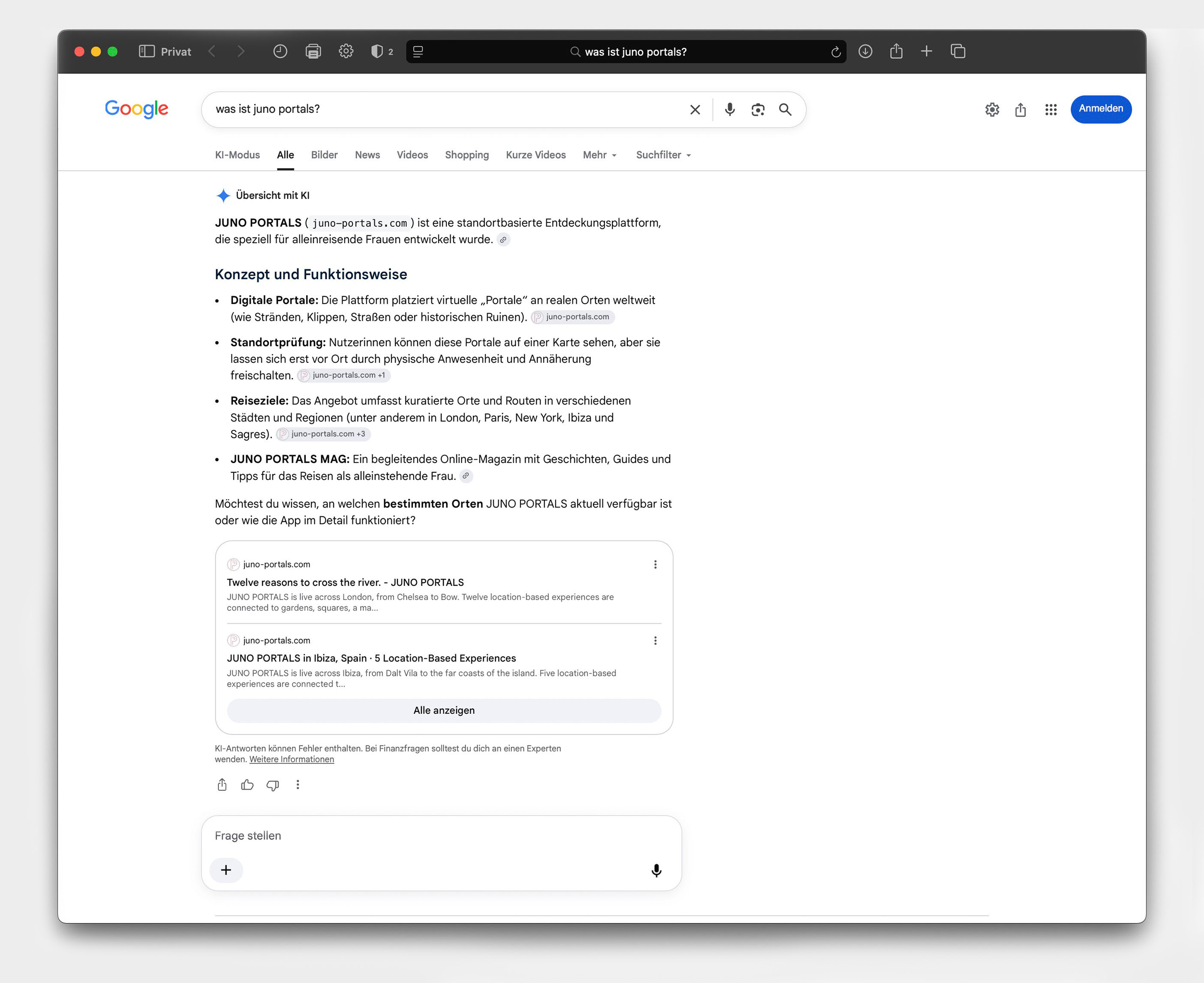Give the AI overview a thumbs up
The width and height of the screenshot is (1204, 983).
247,785
